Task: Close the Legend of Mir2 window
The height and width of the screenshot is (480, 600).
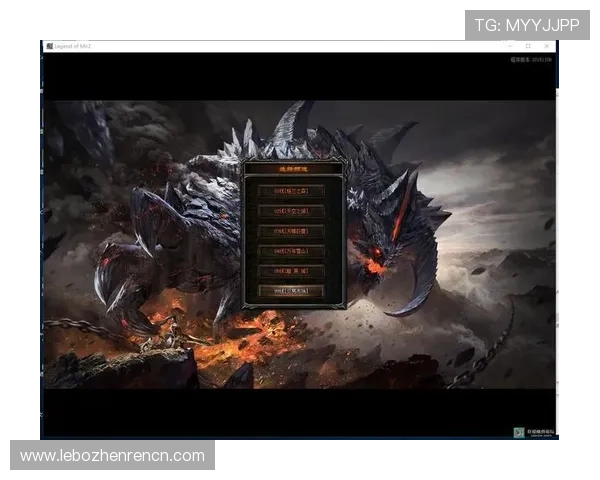Action: pos(547,46)
